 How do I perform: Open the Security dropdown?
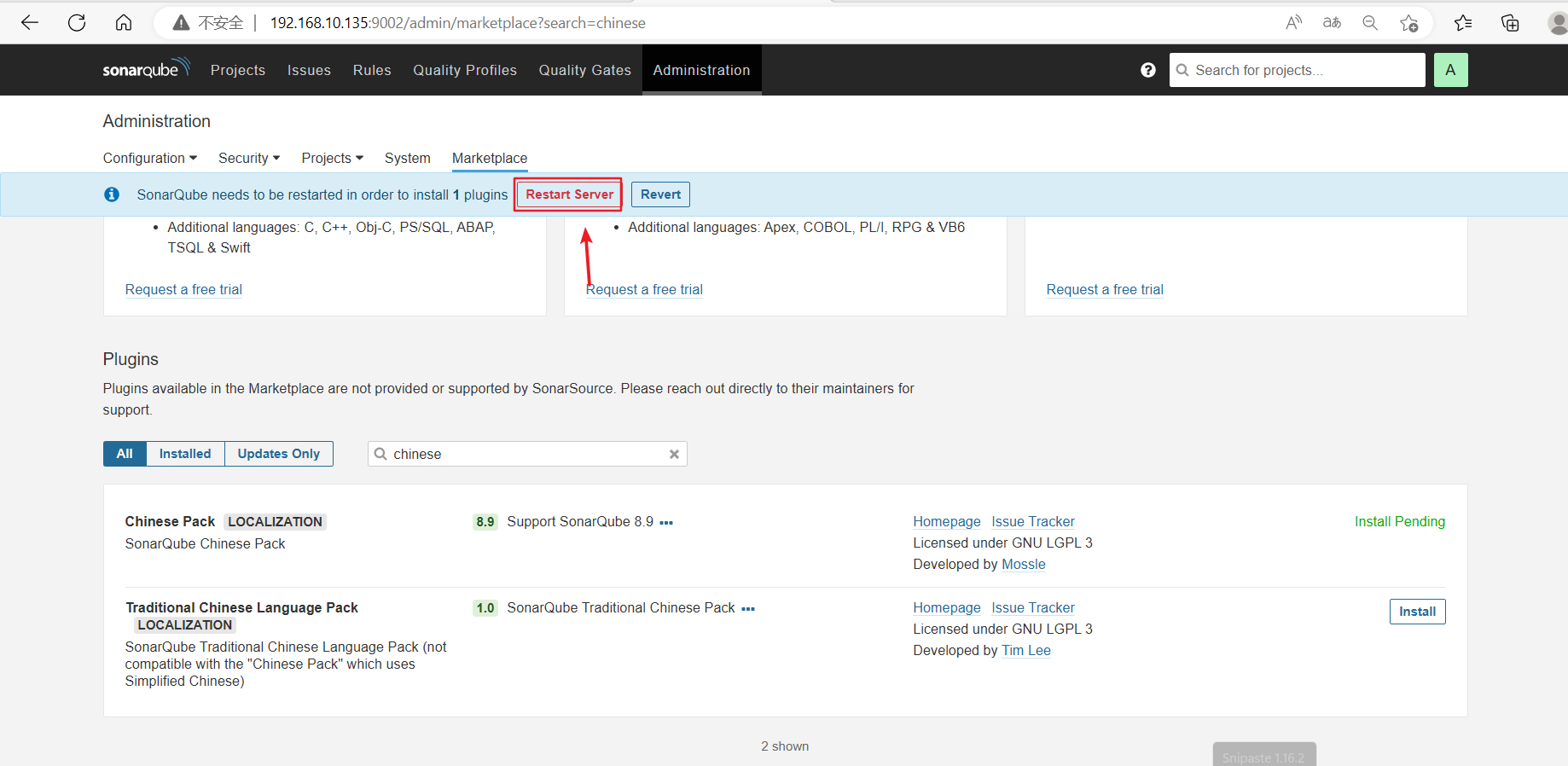(249, 158)
